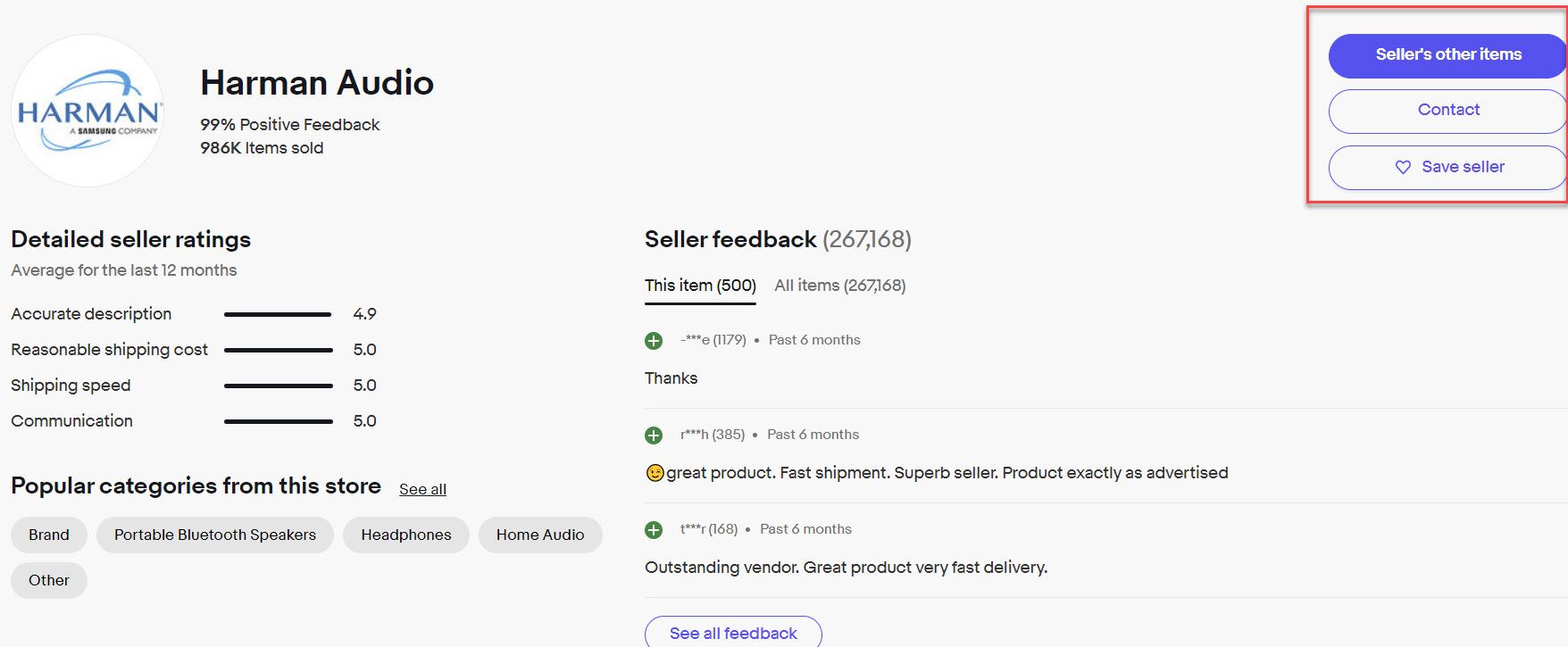Click the heart icon on Save seller
This screenshot has height=647, width=1568.
[1403, 167]
